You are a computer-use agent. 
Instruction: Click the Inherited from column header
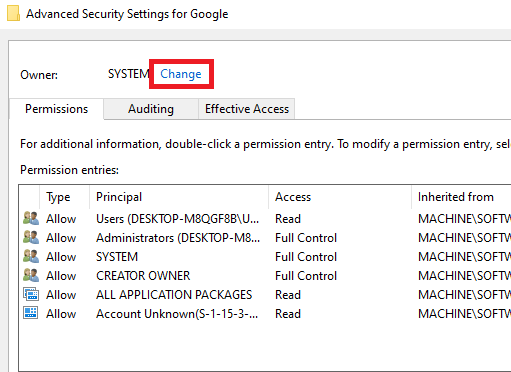click(456, 197)
